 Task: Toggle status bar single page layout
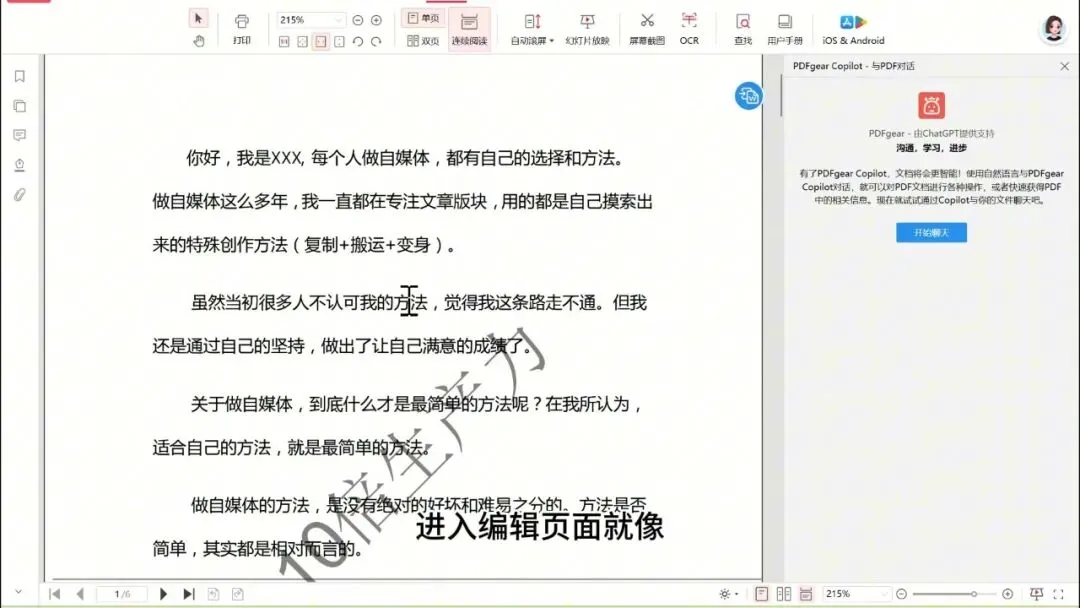(761, 594)
